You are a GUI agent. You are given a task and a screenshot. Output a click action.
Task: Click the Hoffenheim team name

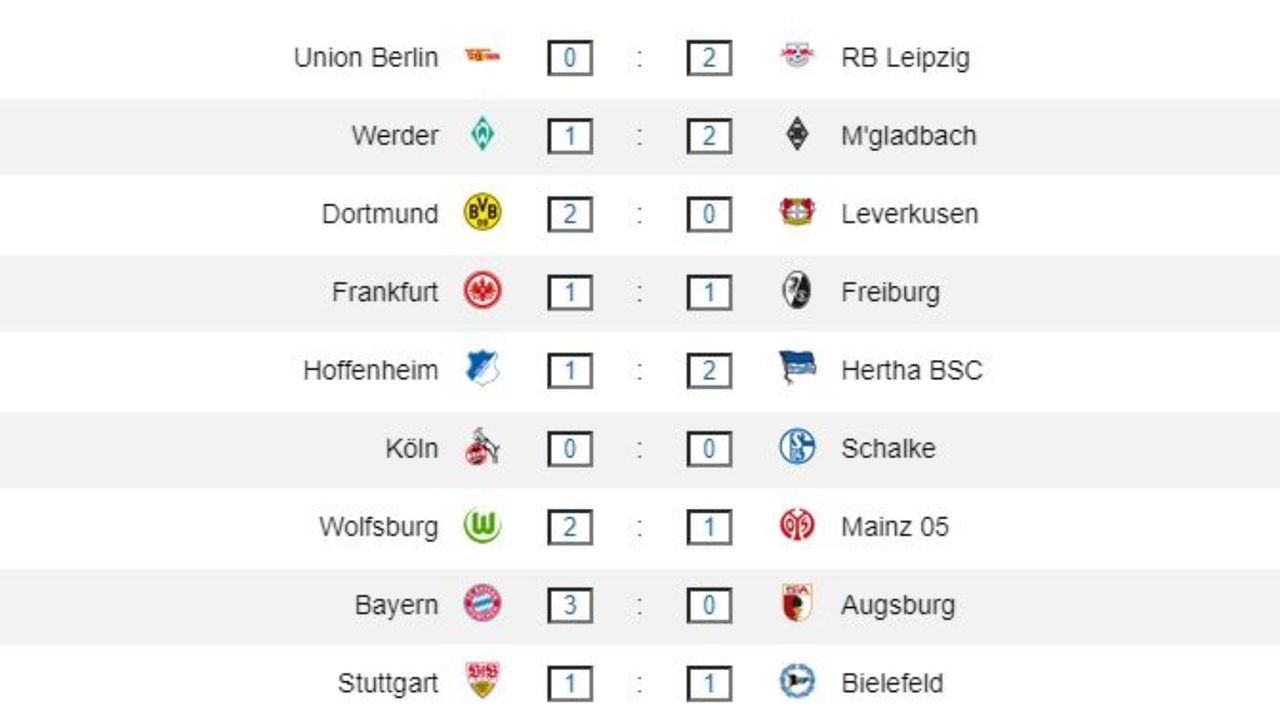click(x=370, y=370)
